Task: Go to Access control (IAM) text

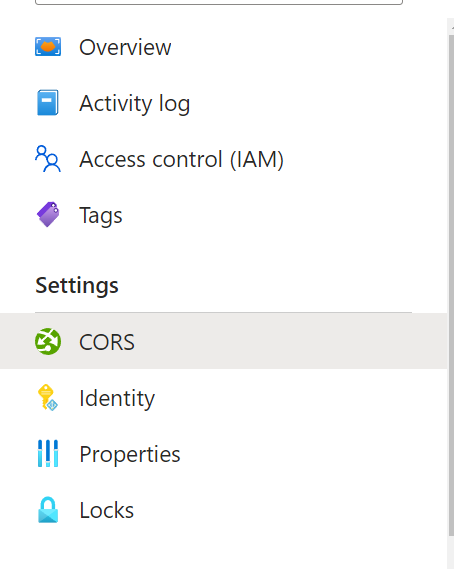Action: point(181,159)
